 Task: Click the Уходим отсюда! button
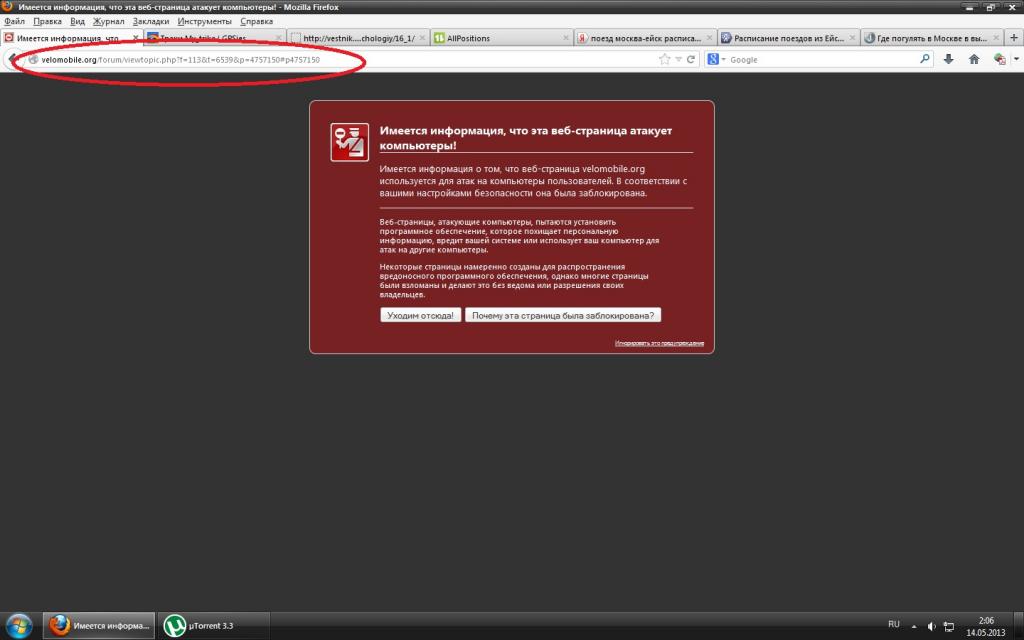(421, 315)
